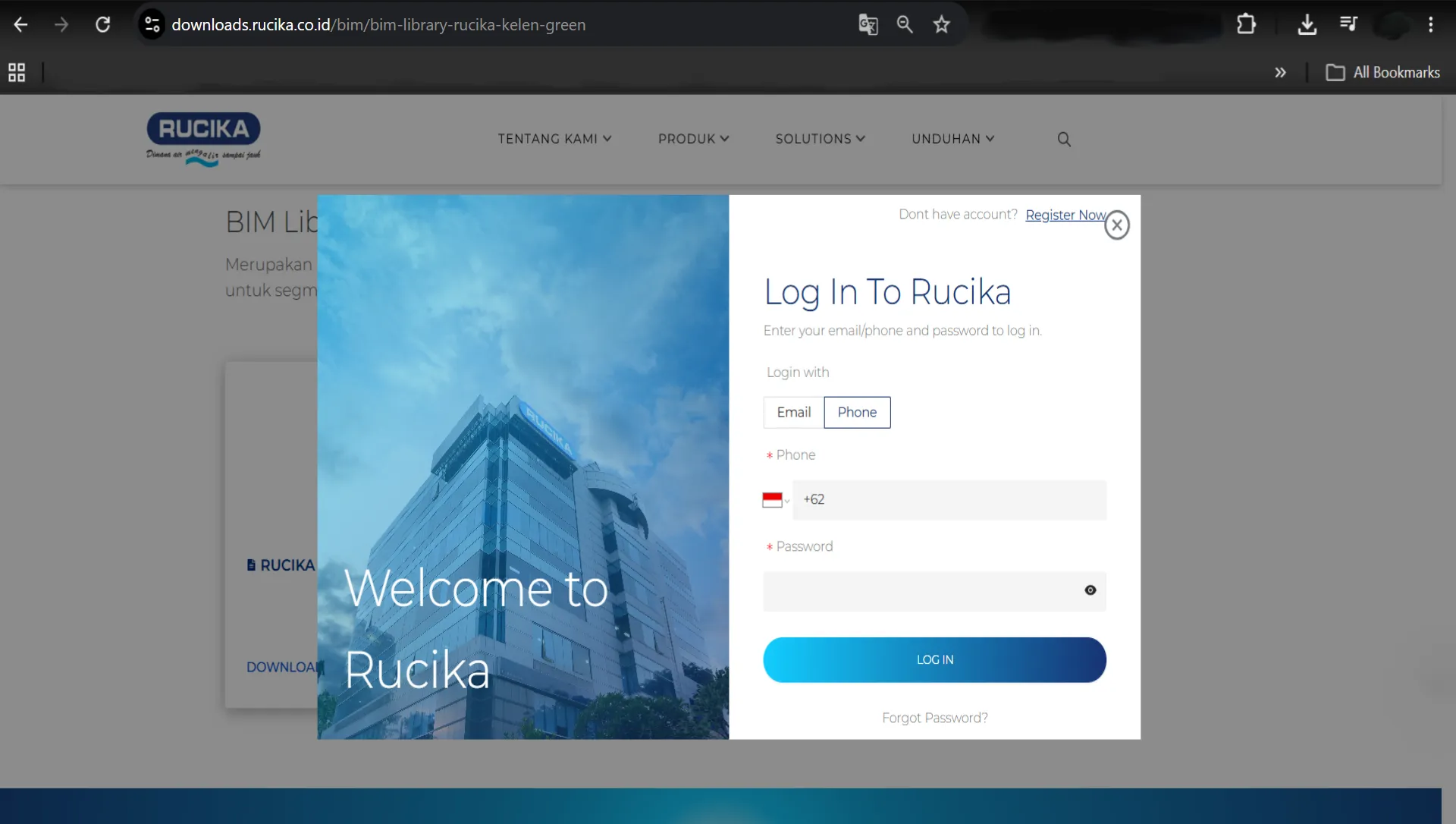Viewport: 1456px width, 824px height.
Task: Click the 'Log In To Rucika' heading
Action: point(887,292)
